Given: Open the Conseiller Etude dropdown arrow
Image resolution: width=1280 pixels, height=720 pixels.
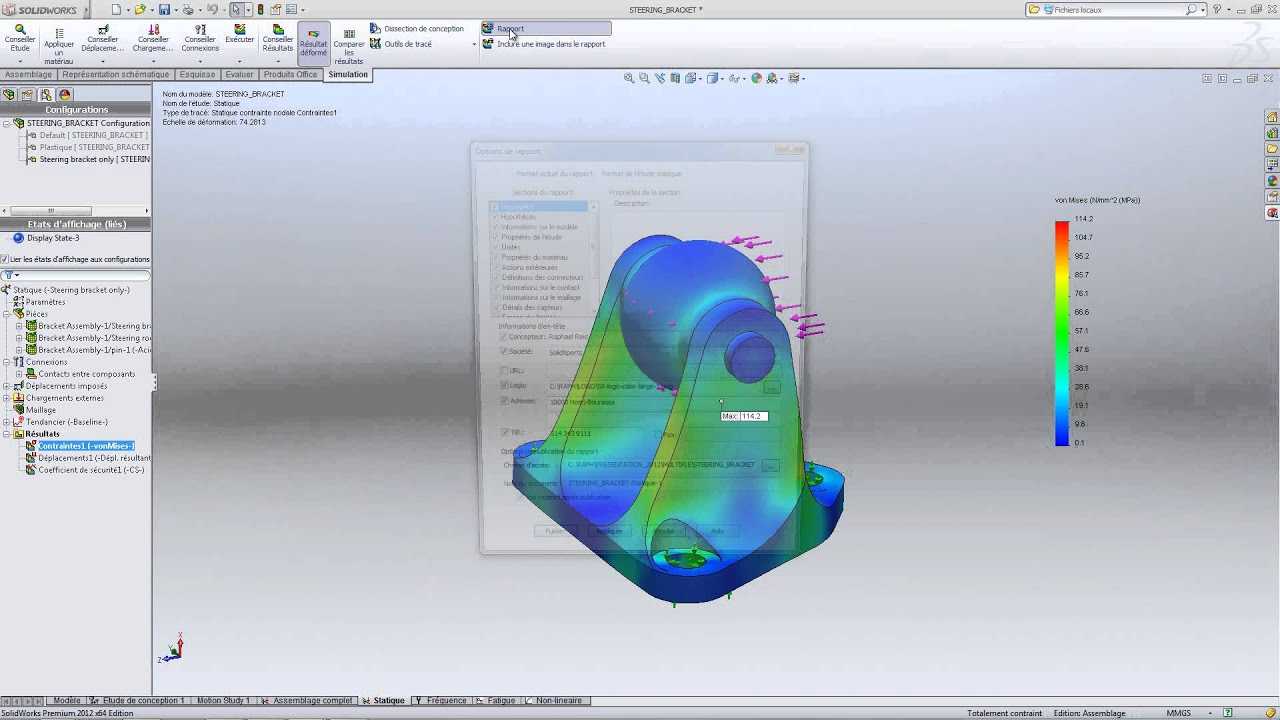Looking at the screenshot, I should click(x=19, y=61).
